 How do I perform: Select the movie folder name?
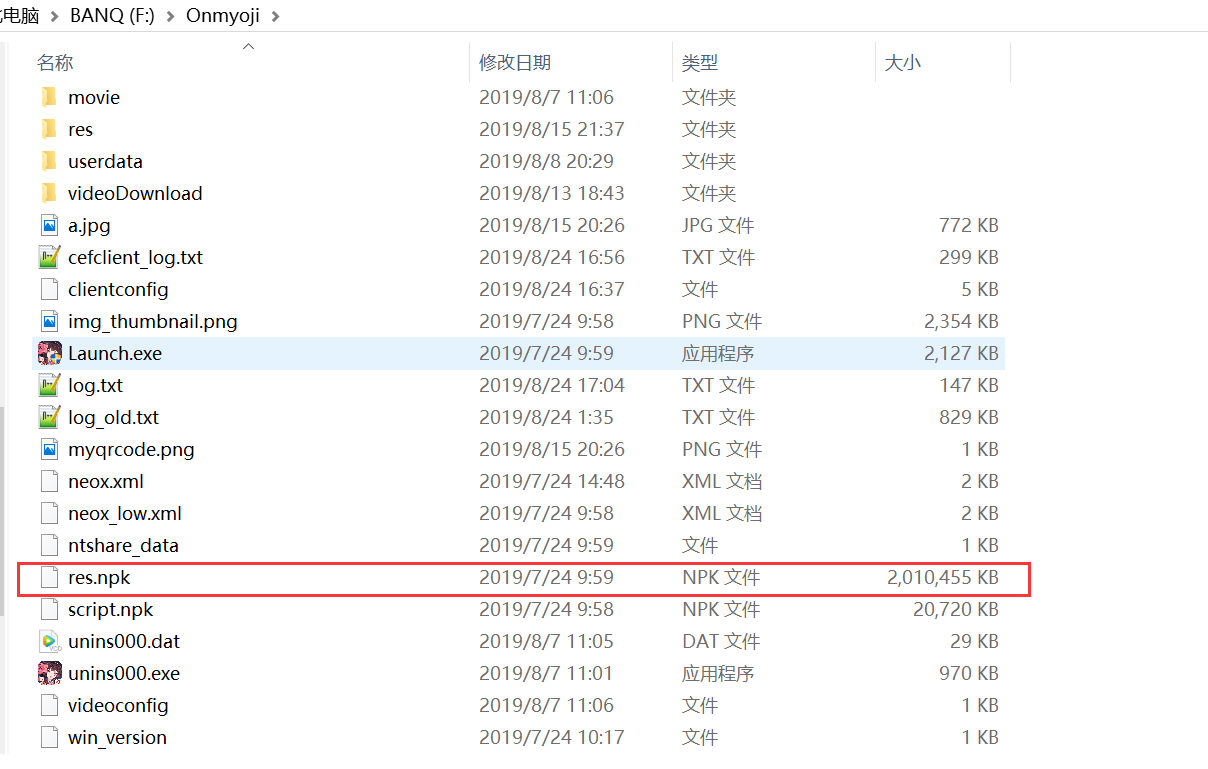point(94,97)
